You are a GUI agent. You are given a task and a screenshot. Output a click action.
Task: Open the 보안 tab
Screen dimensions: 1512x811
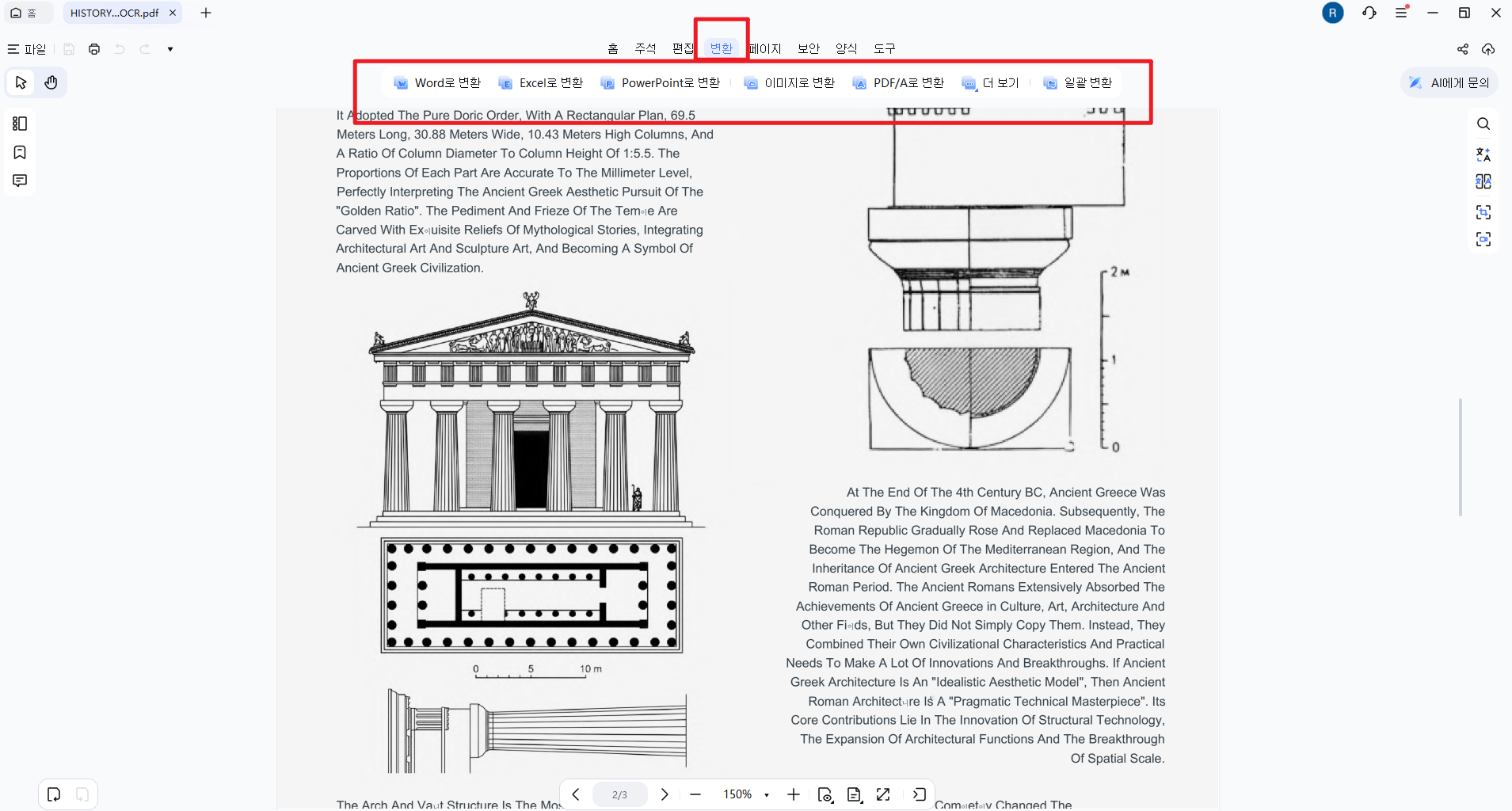[x=809, y=48]
